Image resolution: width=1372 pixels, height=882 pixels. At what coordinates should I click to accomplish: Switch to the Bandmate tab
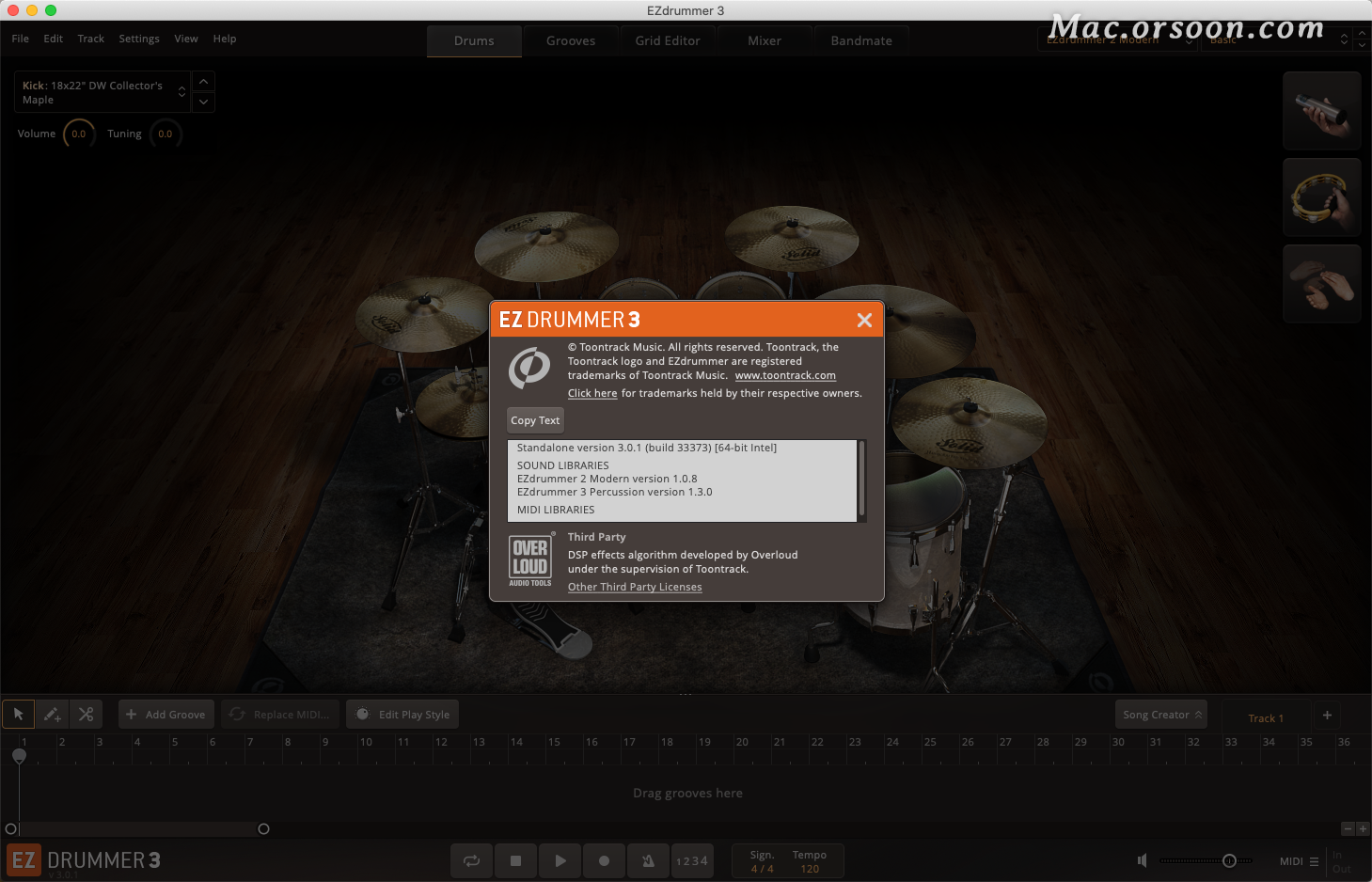point(861,41)
